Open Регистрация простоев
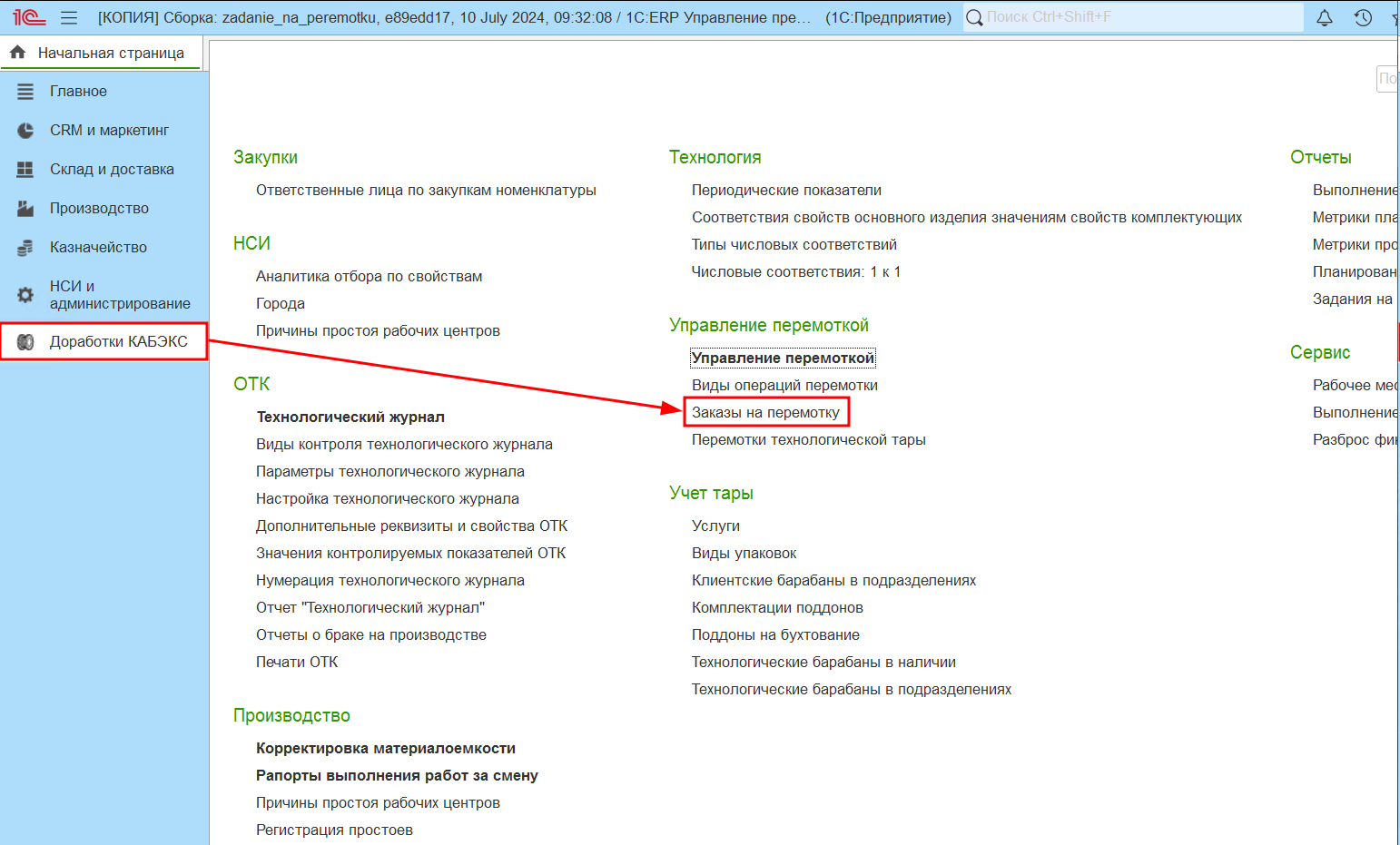 [x=334, y=830]
